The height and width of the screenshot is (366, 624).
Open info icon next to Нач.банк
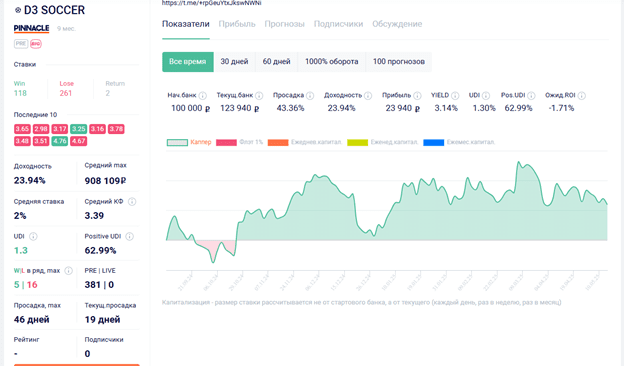(203, 95)
